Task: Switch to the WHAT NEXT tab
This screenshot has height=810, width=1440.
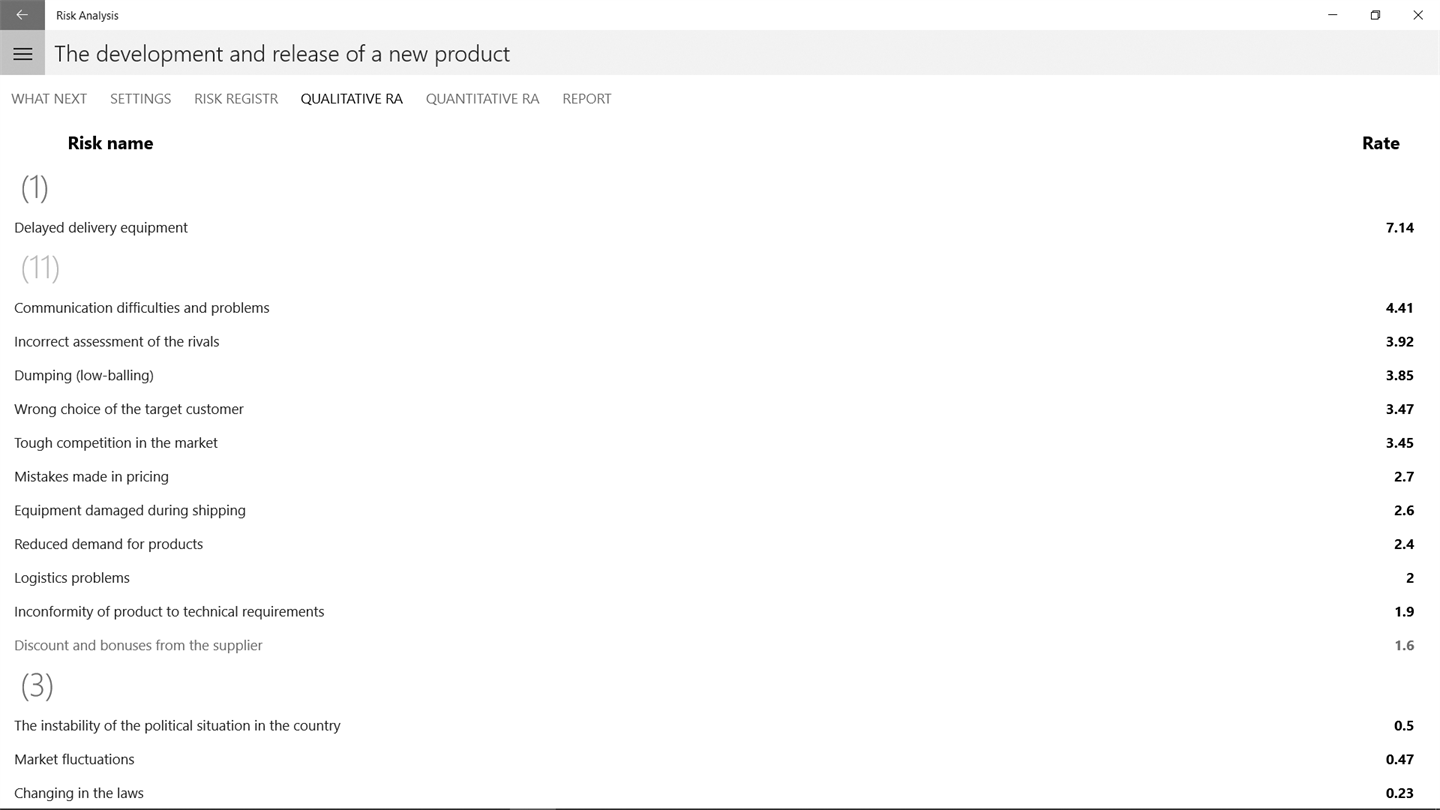Action: (49, 99)
